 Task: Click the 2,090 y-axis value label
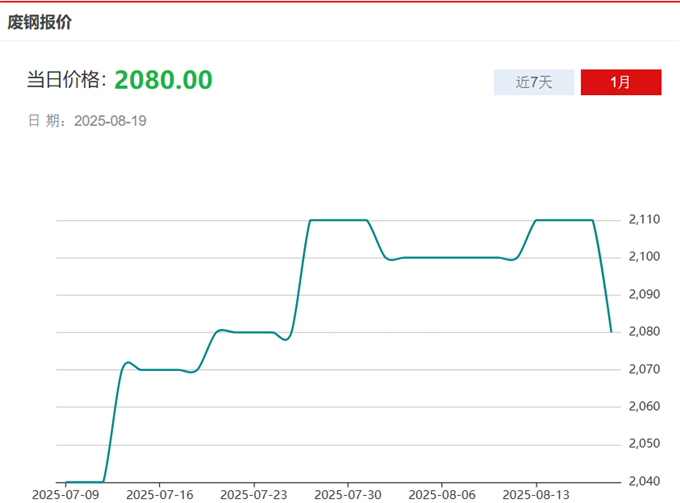point(645,294)
